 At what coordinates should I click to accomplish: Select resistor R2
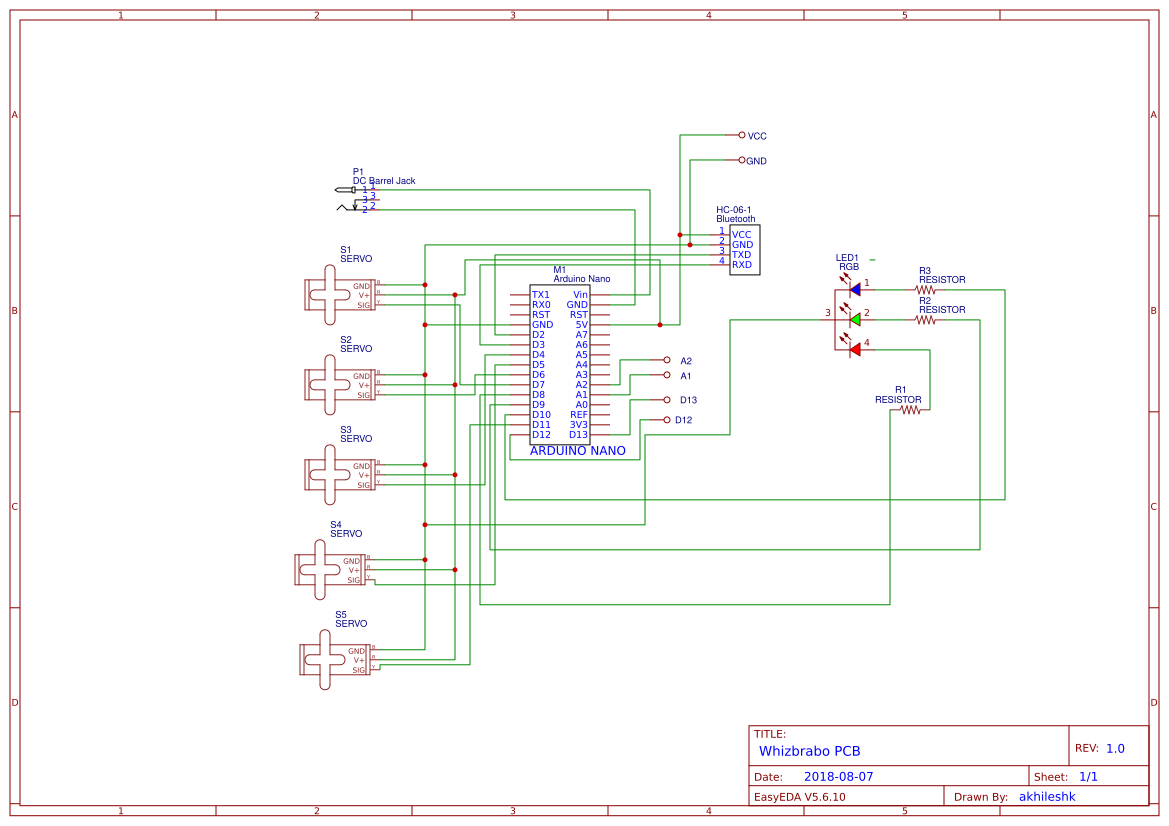click(927, 321)
